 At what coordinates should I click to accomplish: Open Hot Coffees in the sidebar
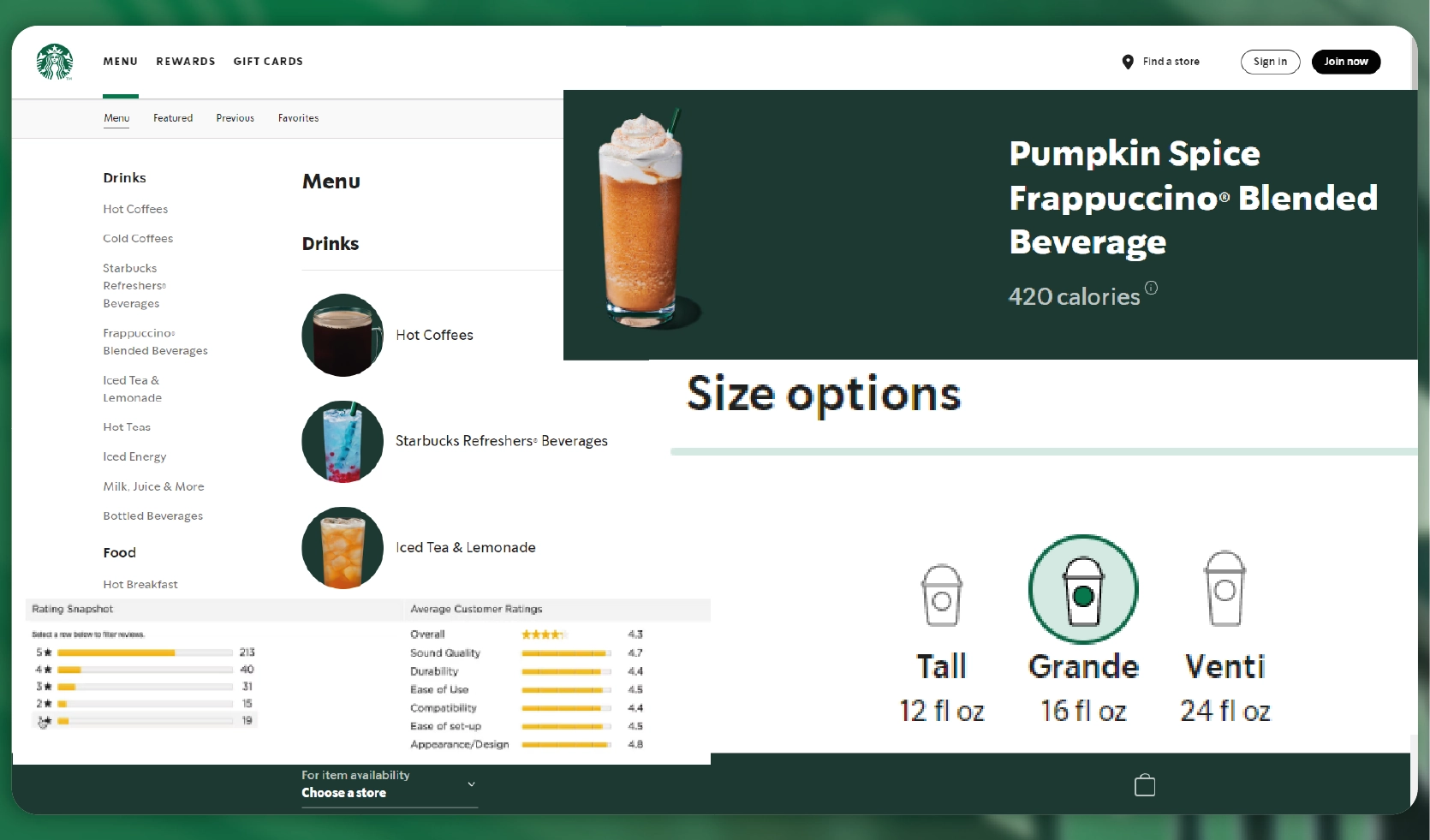135,209
